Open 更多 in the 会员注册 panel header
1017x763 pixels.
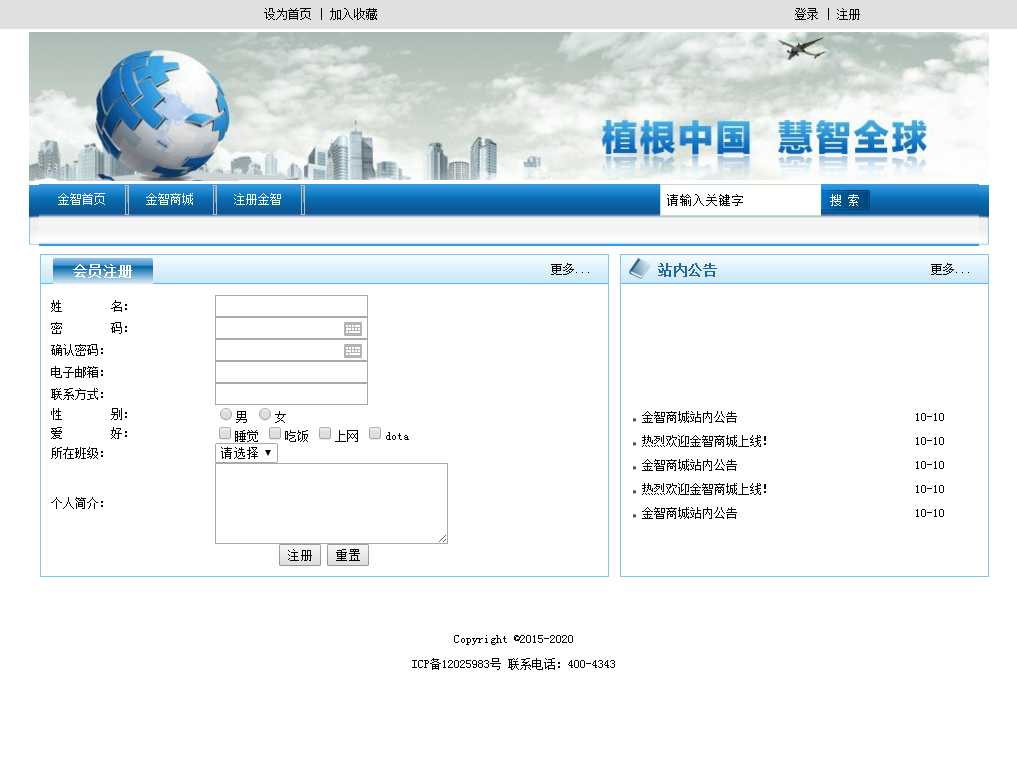(x=570, y=270)
